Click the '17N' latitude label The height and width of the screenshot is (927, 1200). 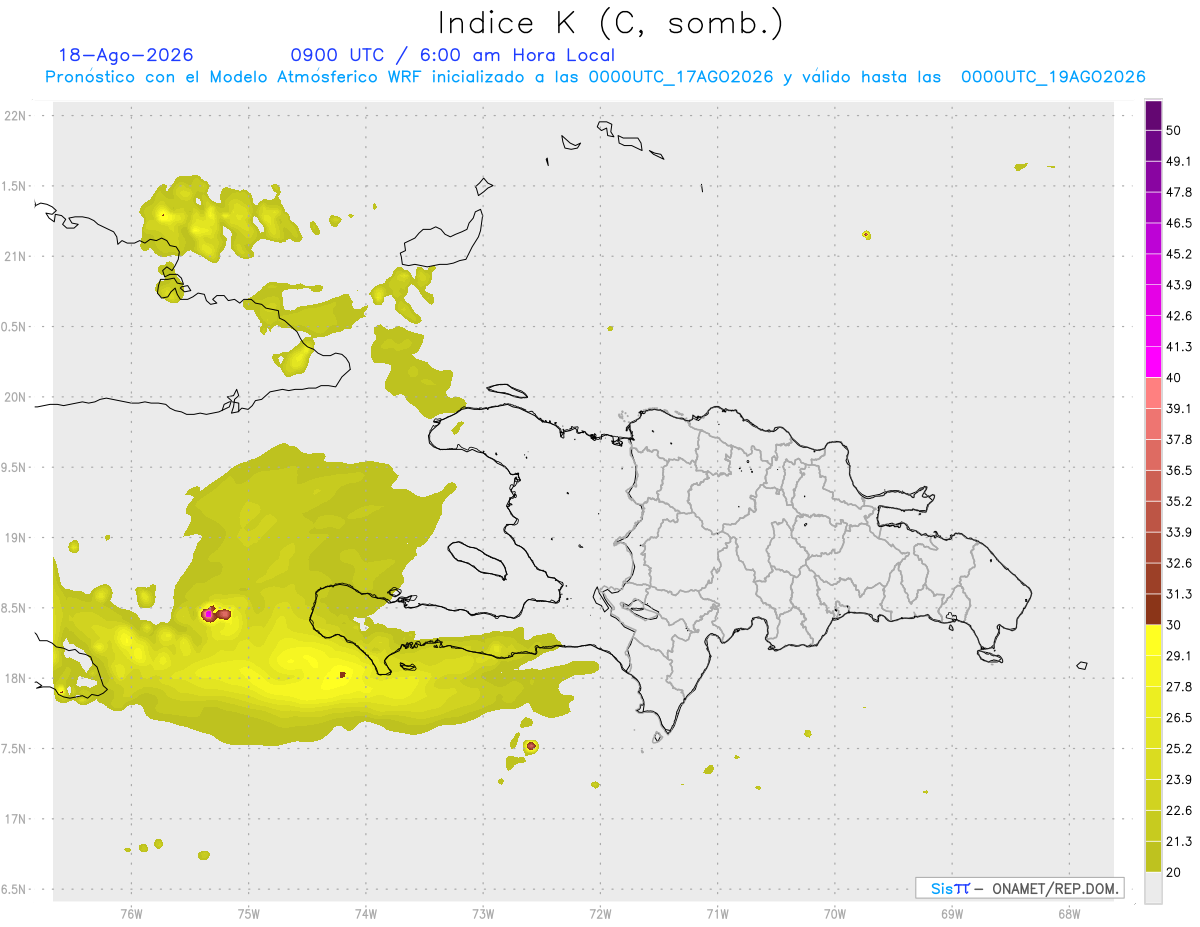[16, 819]
